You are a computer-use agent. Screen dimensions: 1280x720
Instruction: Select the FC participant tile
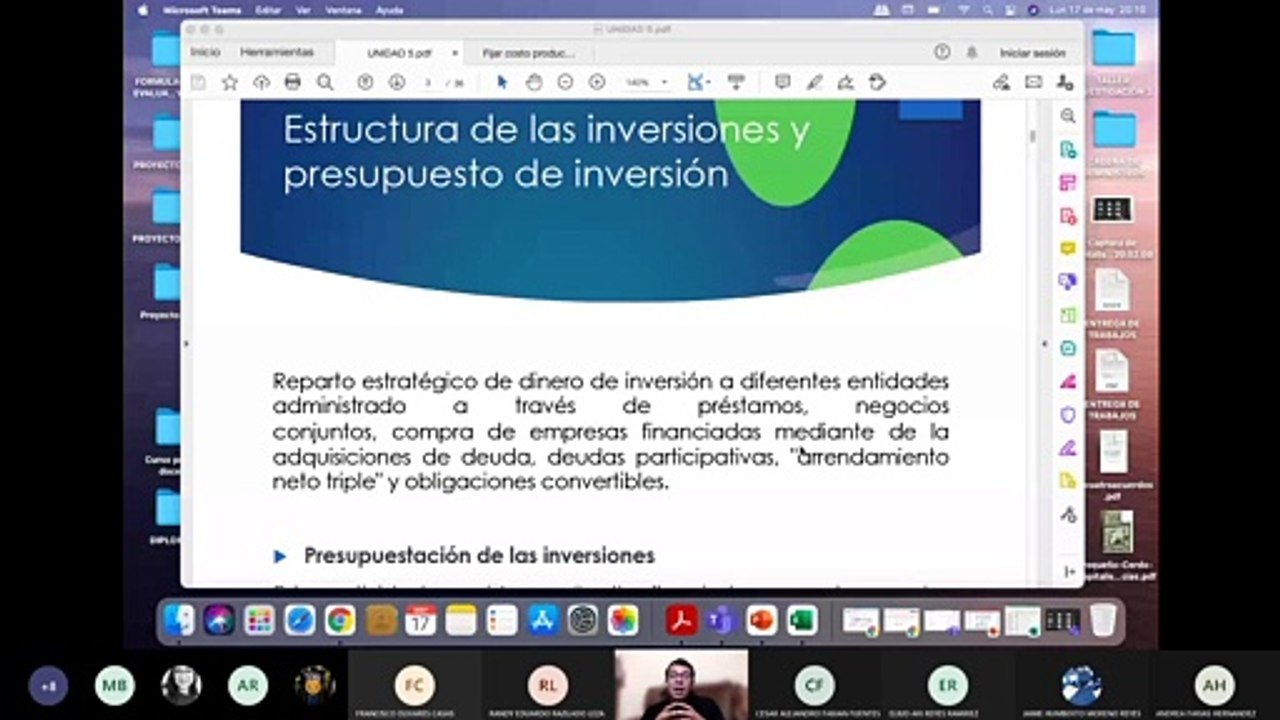(x=414, y=685)
